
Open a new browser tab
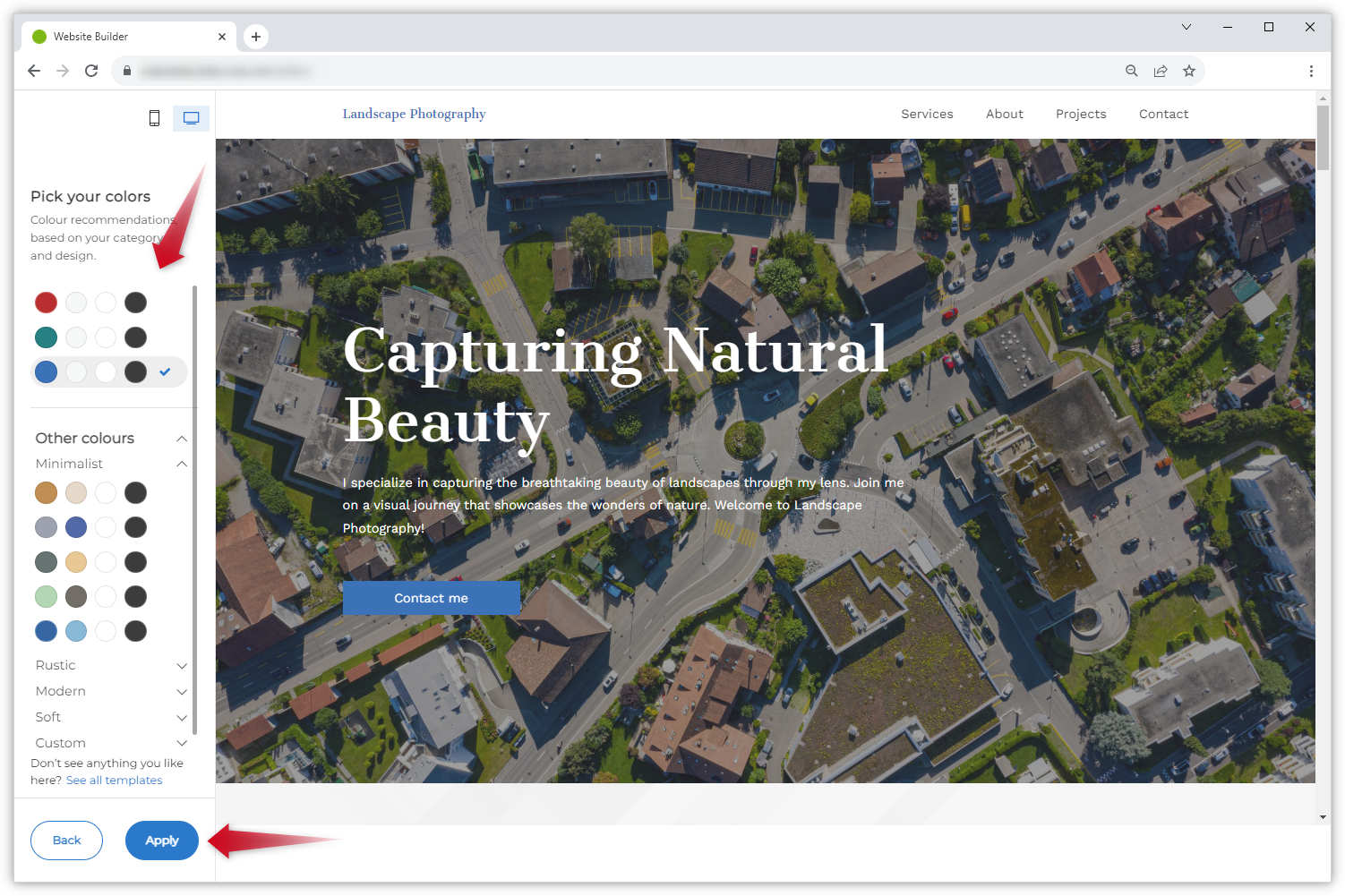[256, 37]
